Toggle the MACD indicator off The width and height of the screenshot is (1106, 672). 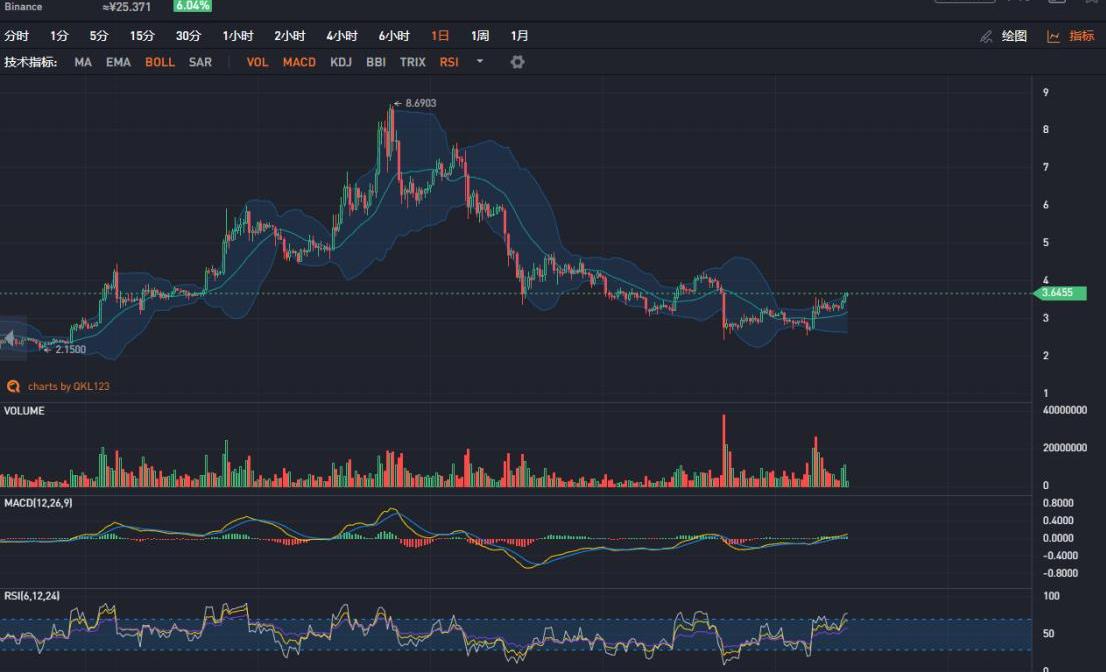(299, 62)
